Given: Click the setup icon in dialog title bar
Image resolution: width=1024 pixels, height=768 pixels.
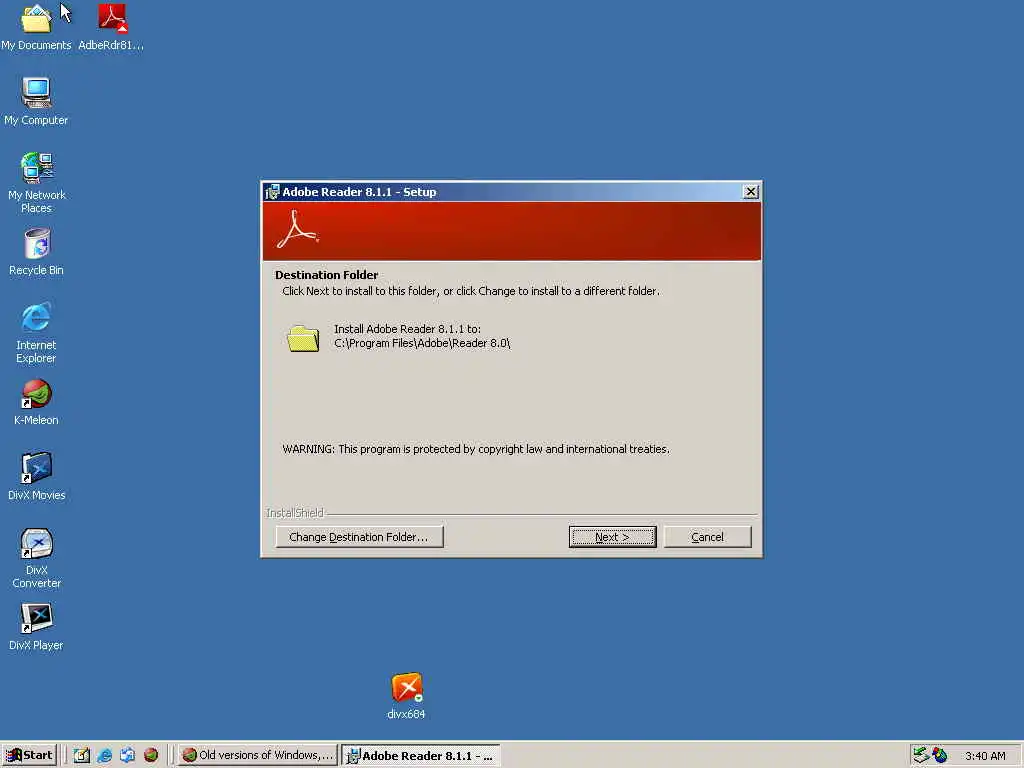Looking at the screenshot, I should point(272,192).
